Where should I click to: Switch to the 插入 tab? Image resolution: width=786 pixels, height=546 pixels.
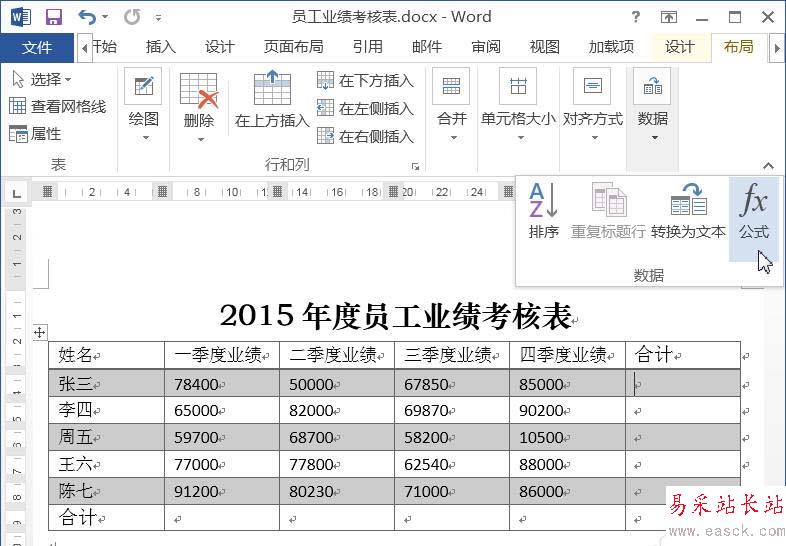(161, 47)
